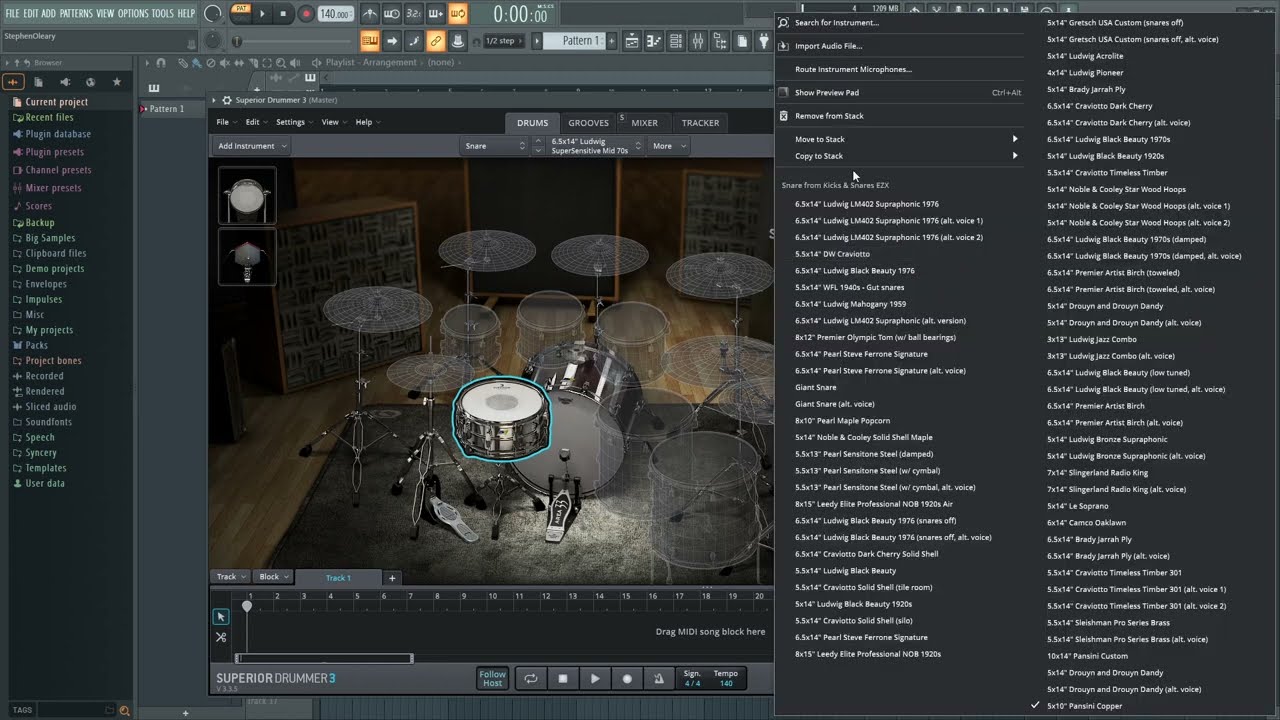This screenshot has width=1280, height=720.
Task: Toggle PAT/SONG mode switch
Action: 241,14
